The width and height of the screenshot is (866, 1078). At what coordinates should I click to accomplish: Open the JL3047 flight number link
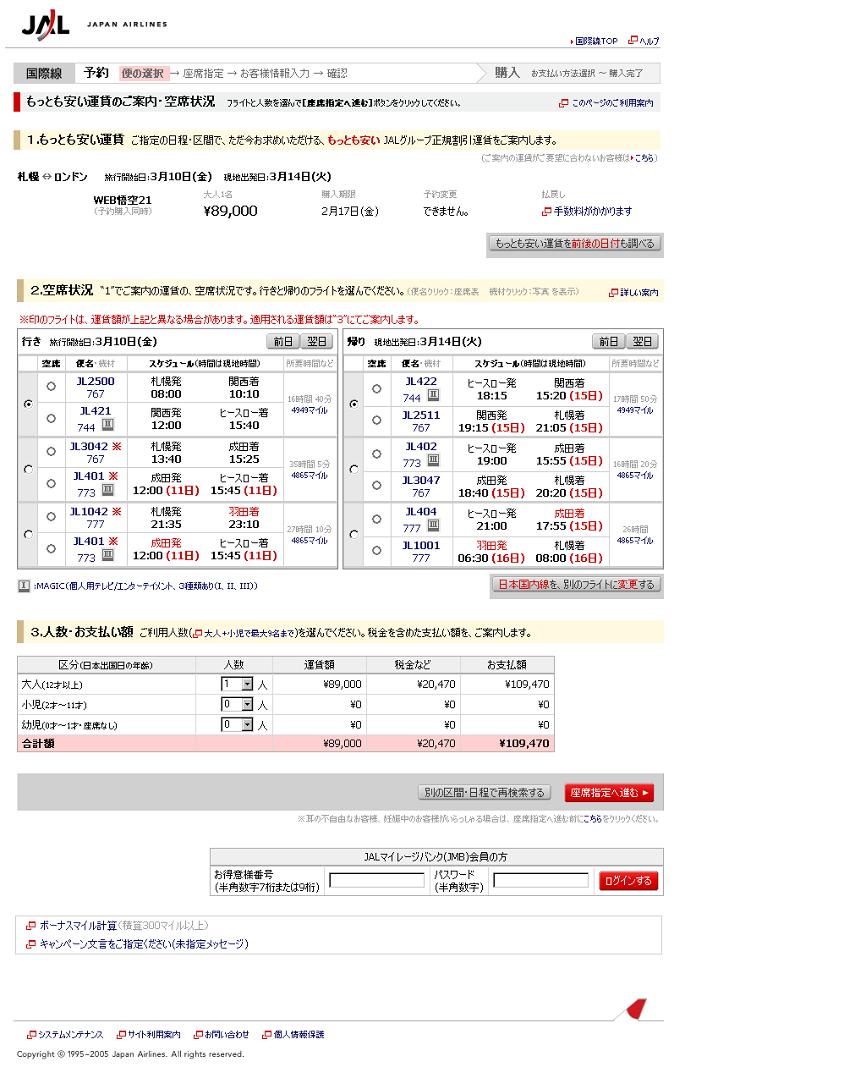(421, 481)
